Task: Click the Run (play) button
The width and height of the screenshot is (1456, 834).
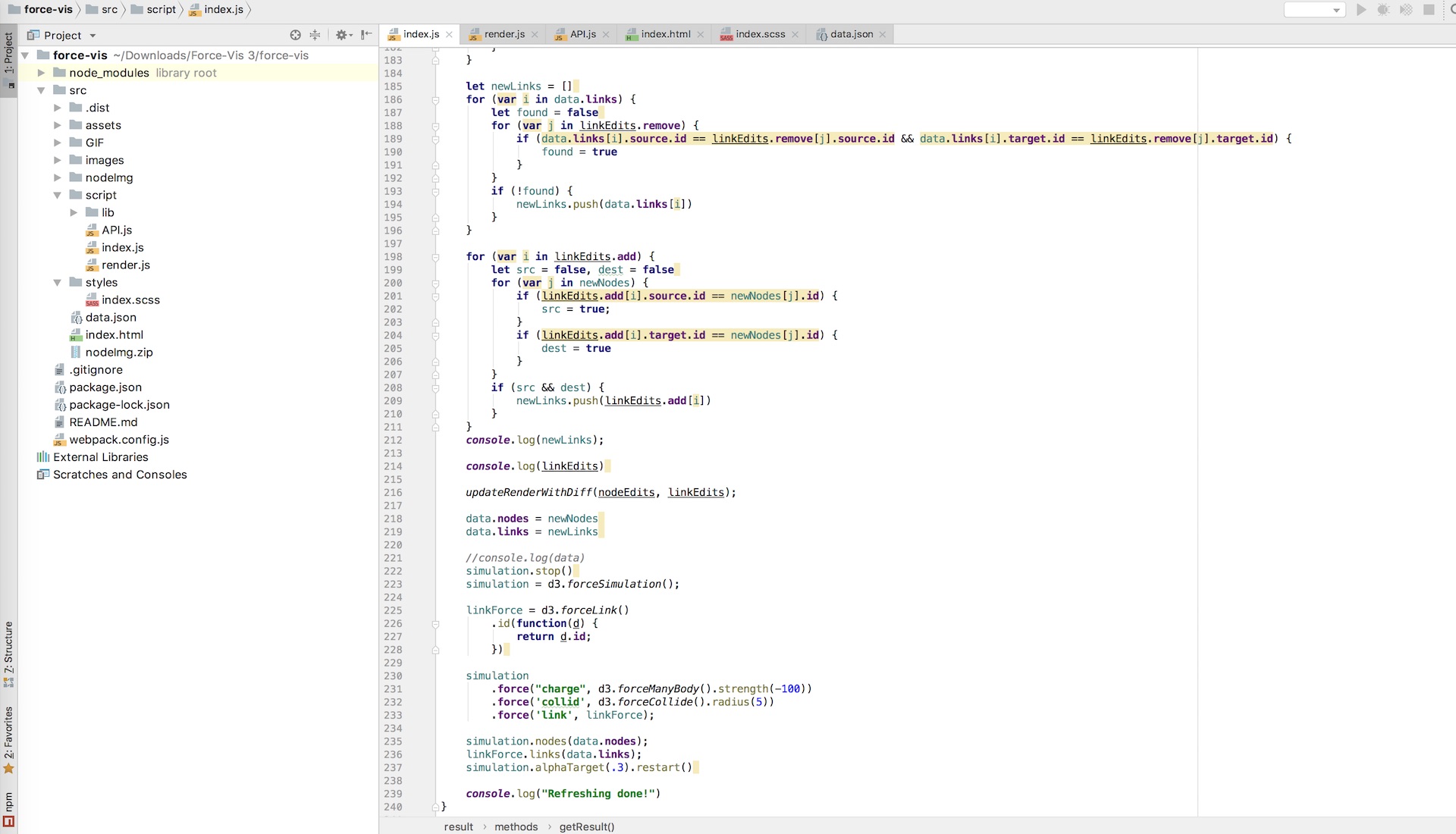Action: [1361, 10]
